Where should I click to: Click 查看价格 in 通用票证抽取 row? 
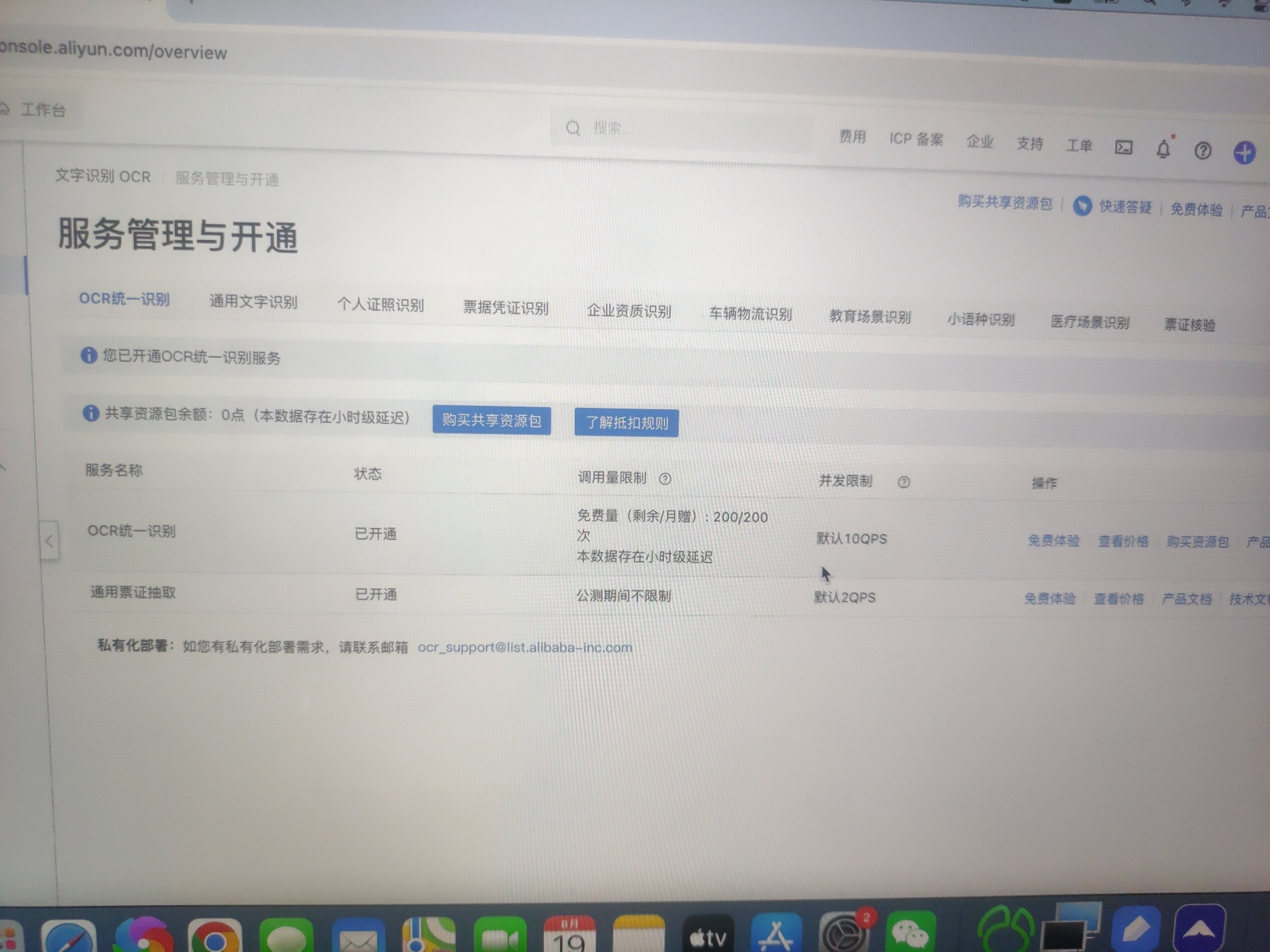click(1119, 599)
